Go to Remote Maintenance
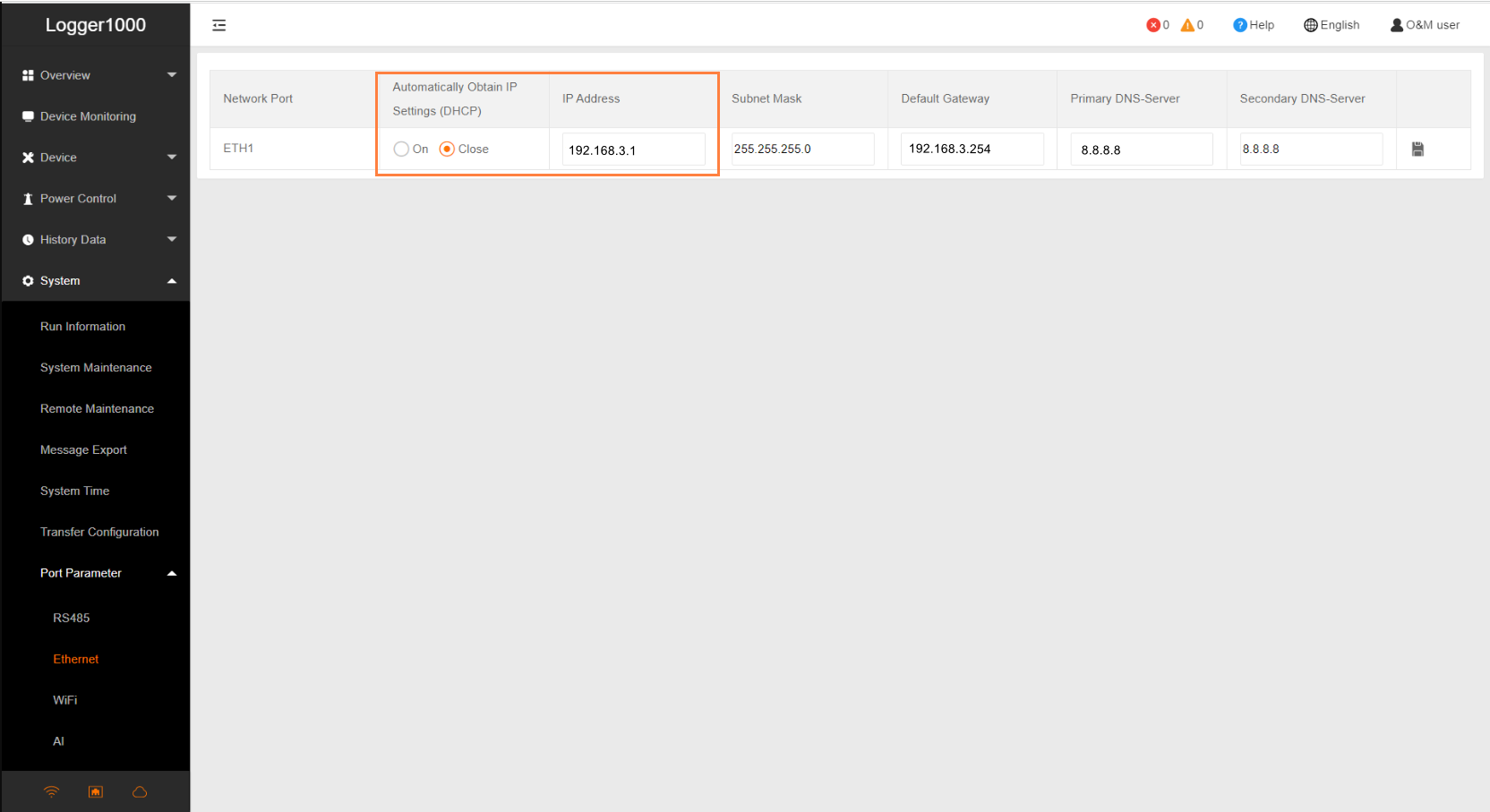Viewport: 1490px width, 812px height. pos(97,408)
